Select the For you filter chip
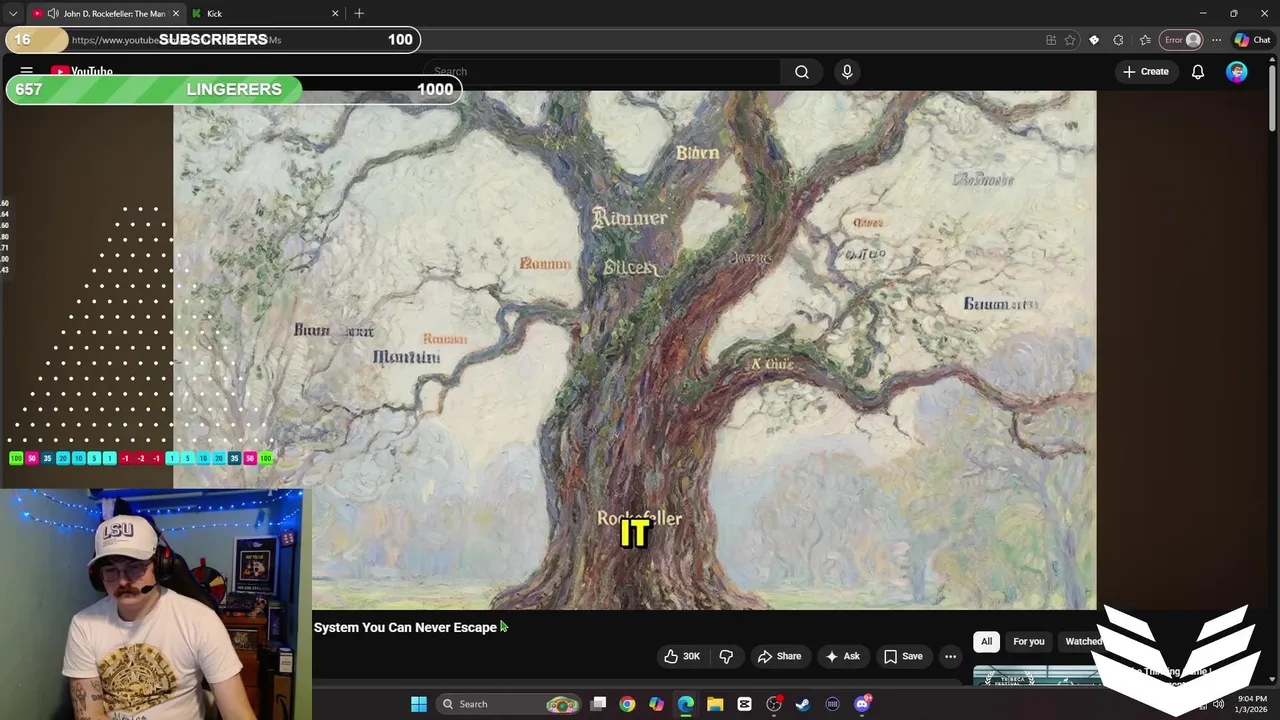This screenshot has height=720, width=1280. (1028, 641)
